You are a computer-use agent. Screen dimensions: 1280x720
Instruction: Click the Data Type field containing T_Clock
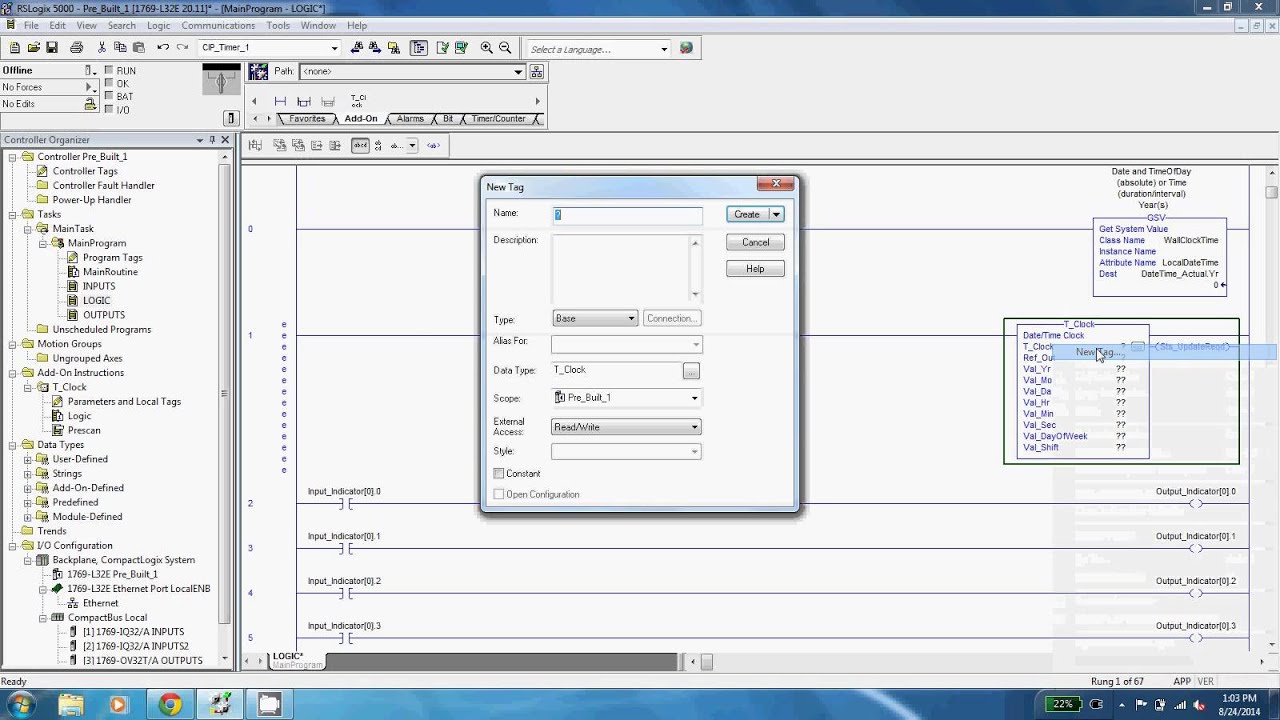coord(616,370)
